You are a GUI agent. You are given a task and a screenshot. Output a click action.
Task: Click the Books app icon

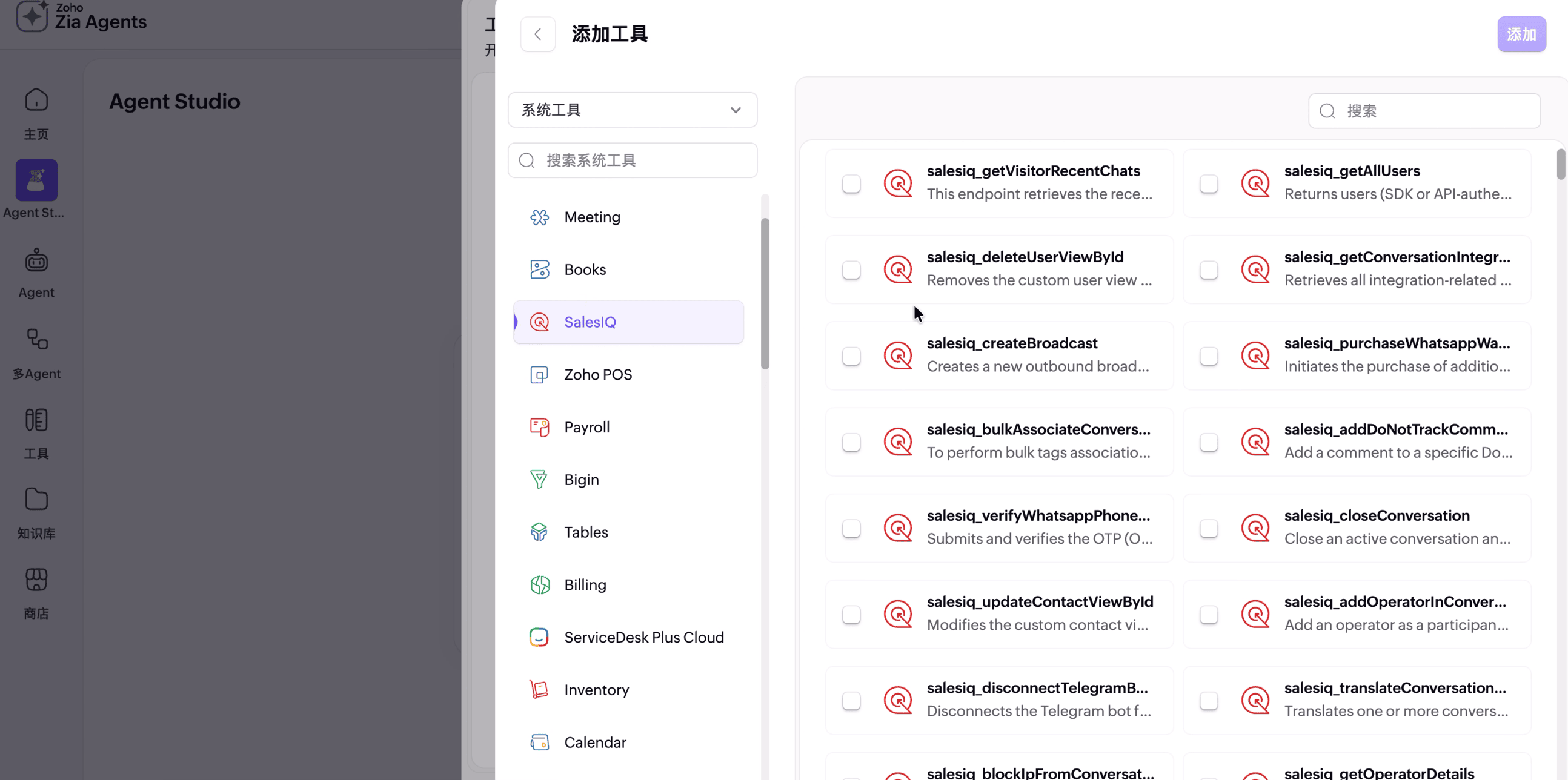click(539, 269)
